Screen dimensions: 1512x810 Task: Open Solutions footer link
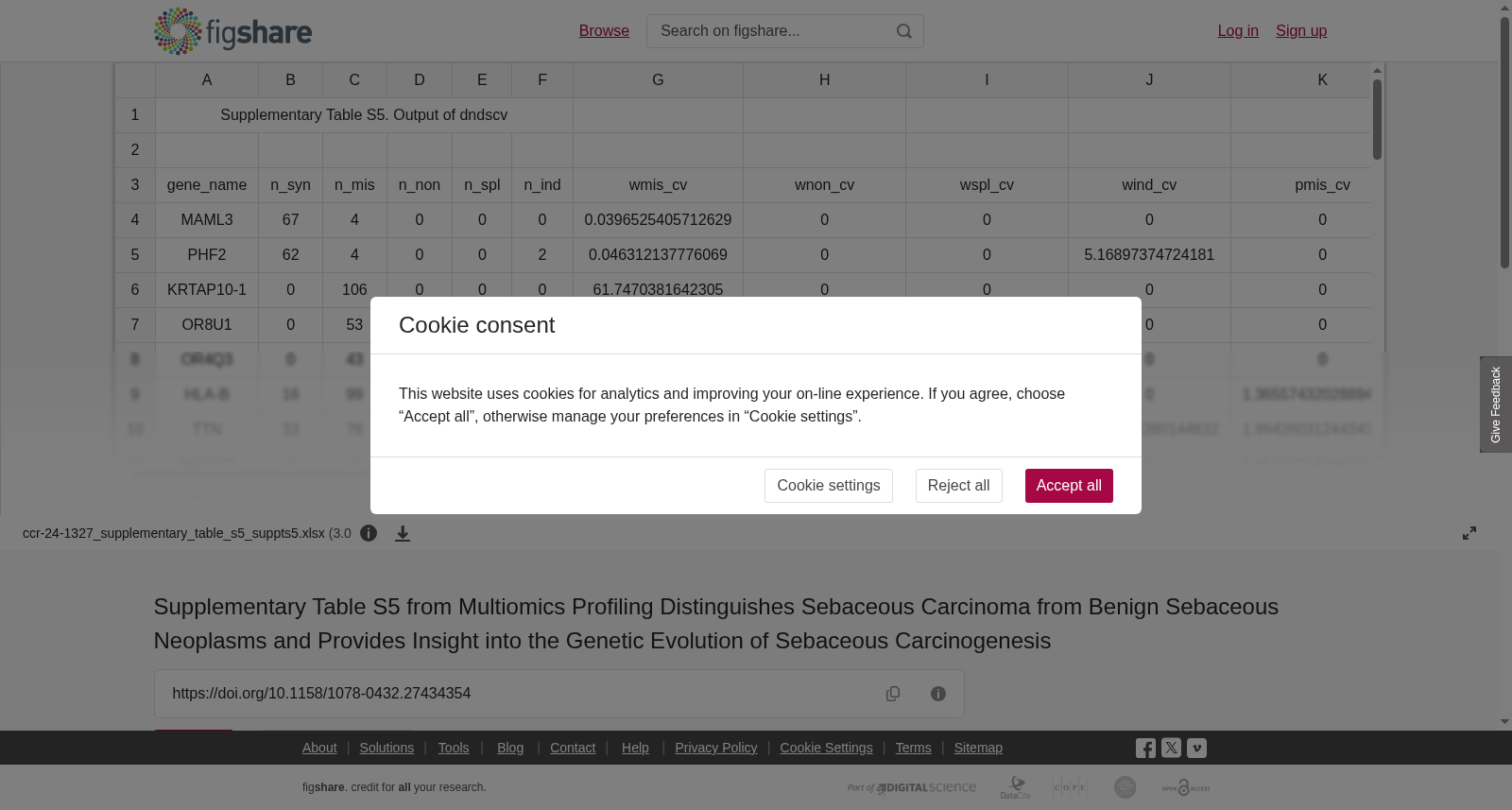pos(387,748)
